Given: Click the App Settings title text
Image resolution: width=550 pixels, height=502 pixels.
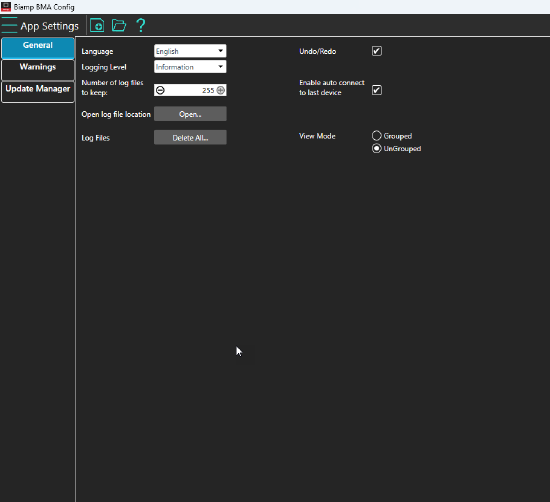Looking at the screenshot, I should pyautogui.click(x=49, y=26).
